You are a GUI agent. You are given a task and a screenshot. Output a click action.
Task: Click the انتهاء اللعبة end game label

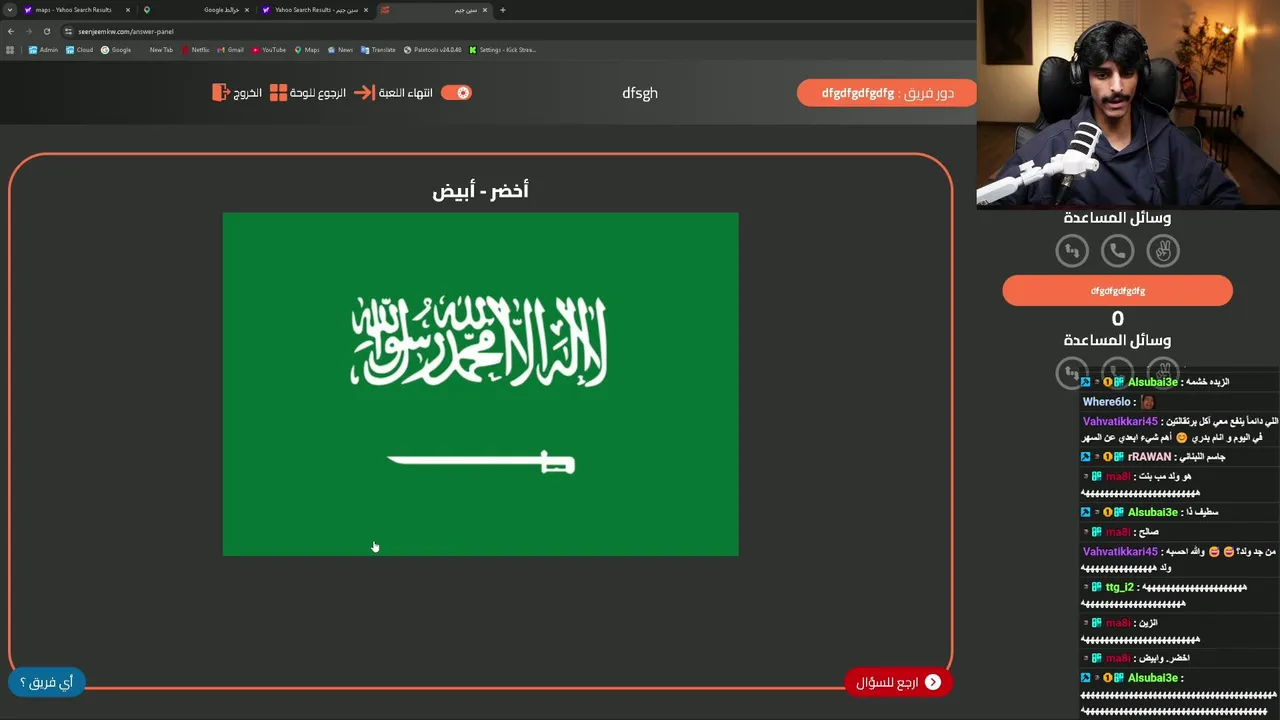406,93
